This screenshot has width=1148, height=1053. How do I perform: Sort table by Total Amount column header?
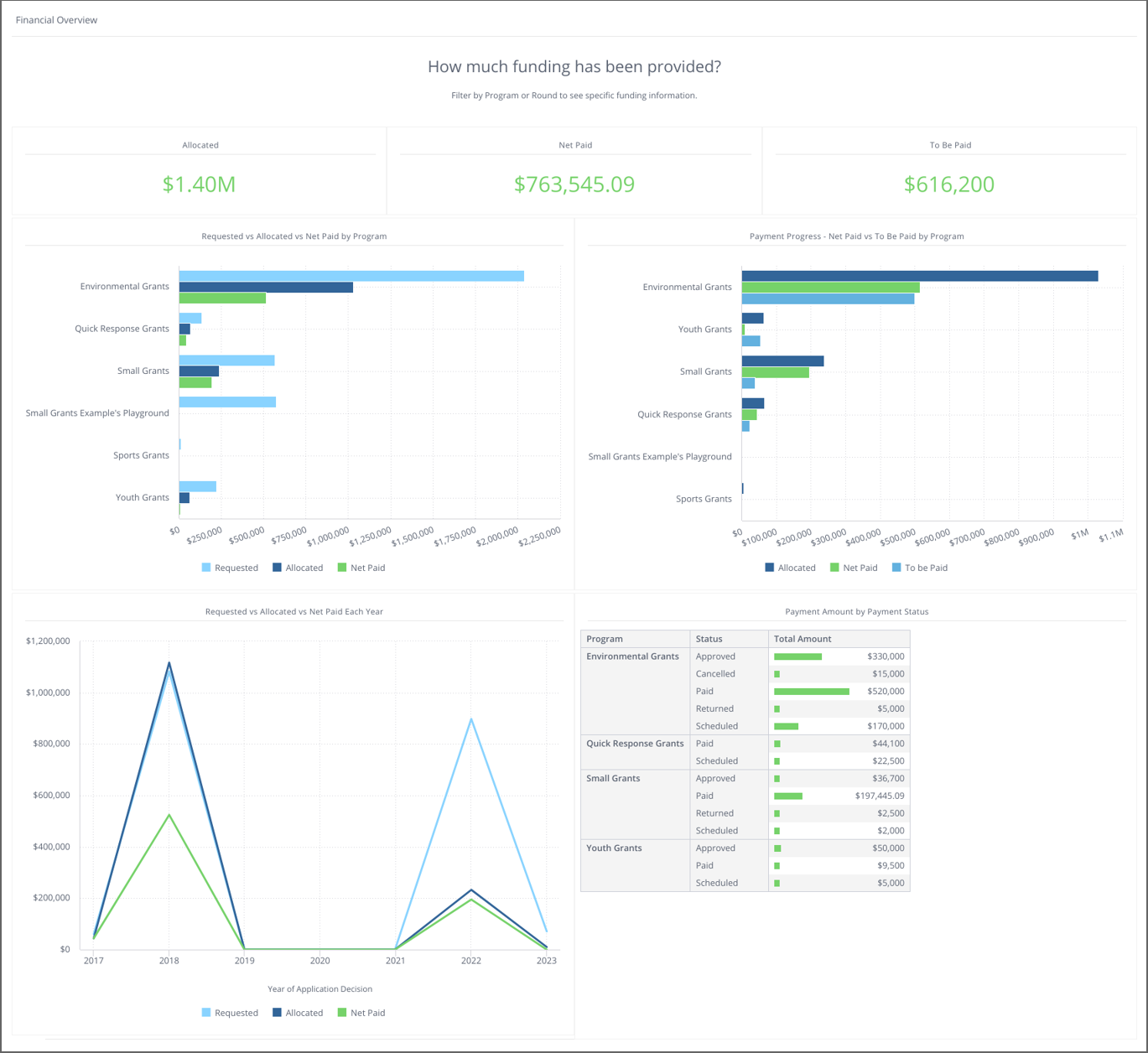click(x=802, y=639)
